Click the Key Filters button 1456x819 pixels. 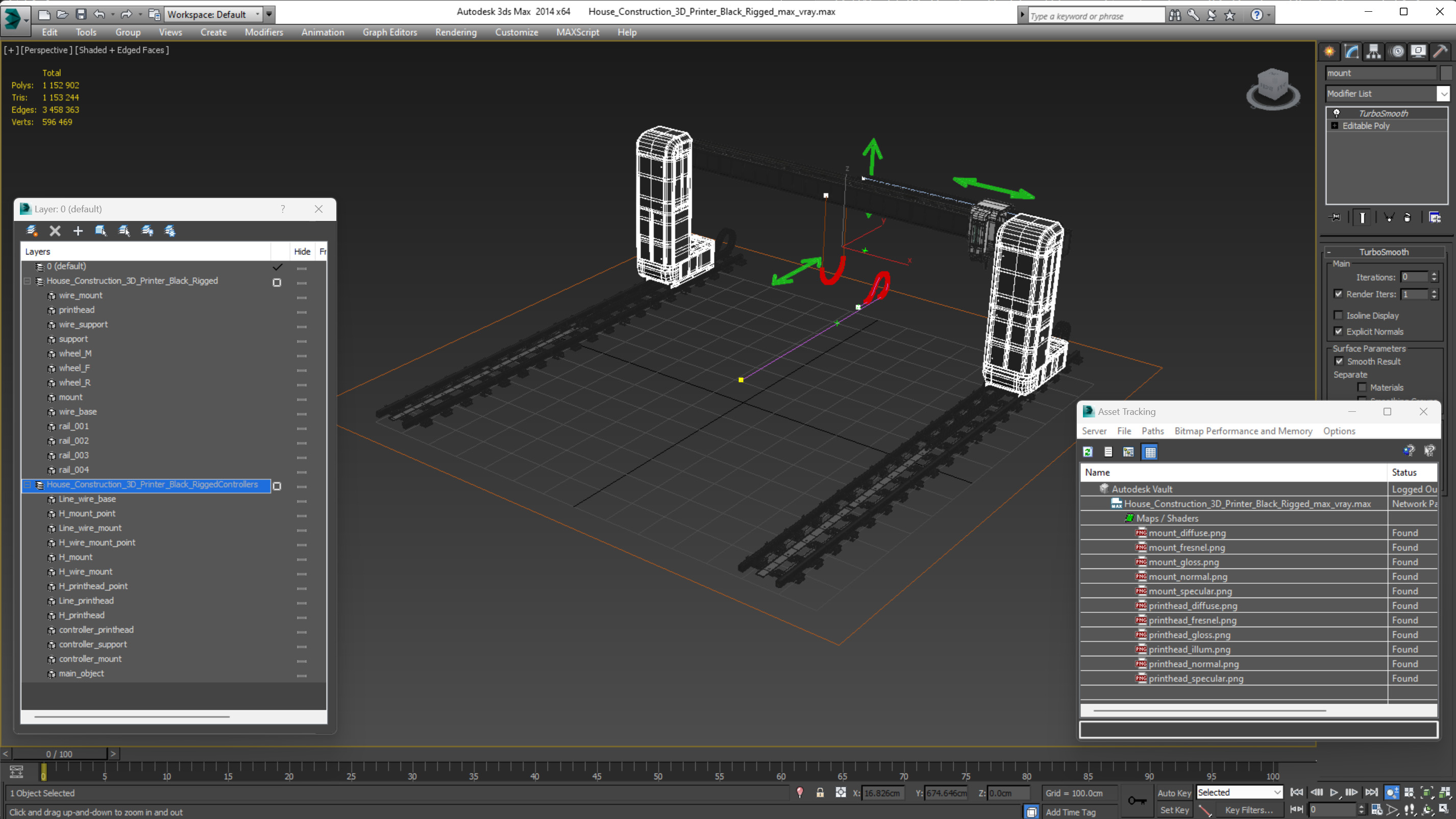pyautogui.click(x=1249, y=810)
